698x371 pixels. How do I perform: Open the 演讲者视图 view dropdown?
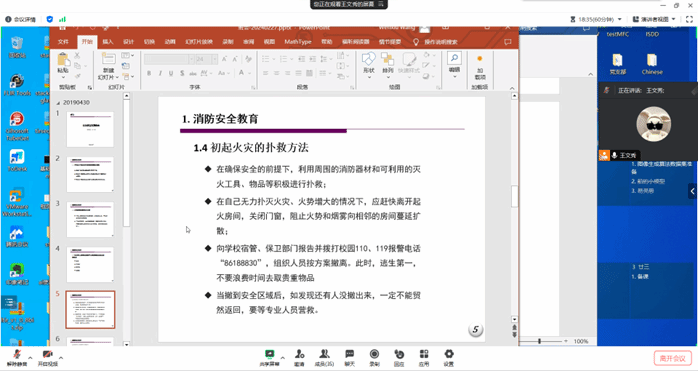pos(654,19)
